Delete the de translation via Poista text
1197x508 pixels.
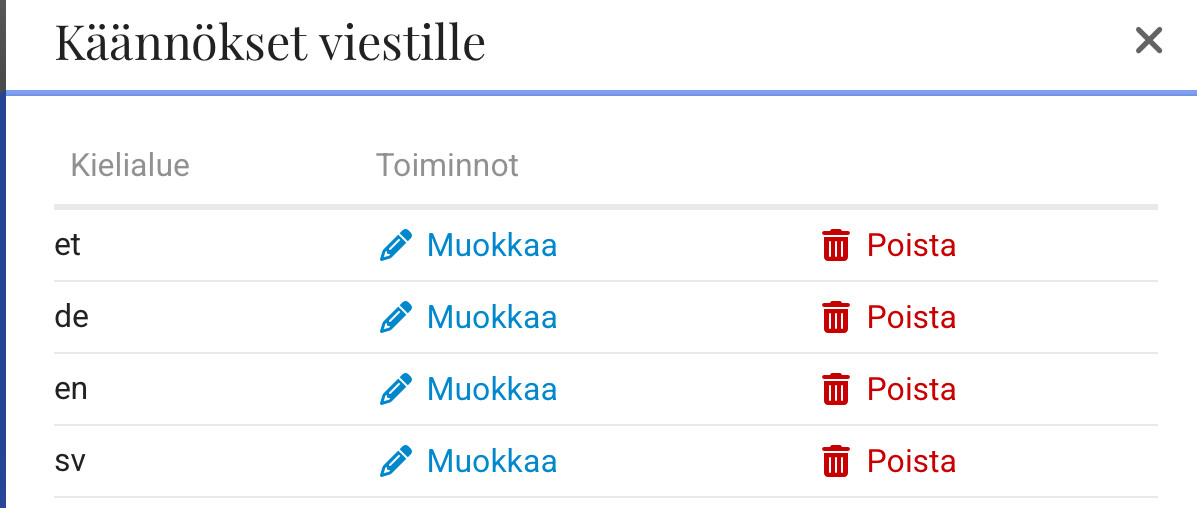point(911,317)
